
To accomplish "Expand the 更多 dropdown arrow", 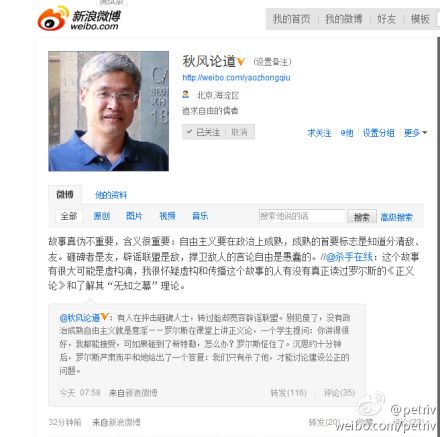I will 425,133.
